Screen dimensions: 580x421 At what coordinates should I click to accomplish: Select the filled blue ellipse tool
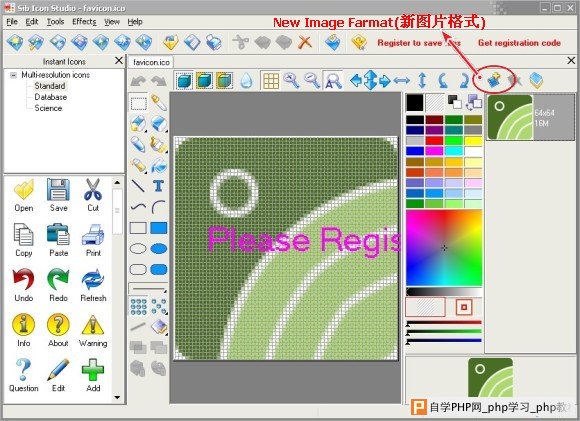(x=159, y=249)
